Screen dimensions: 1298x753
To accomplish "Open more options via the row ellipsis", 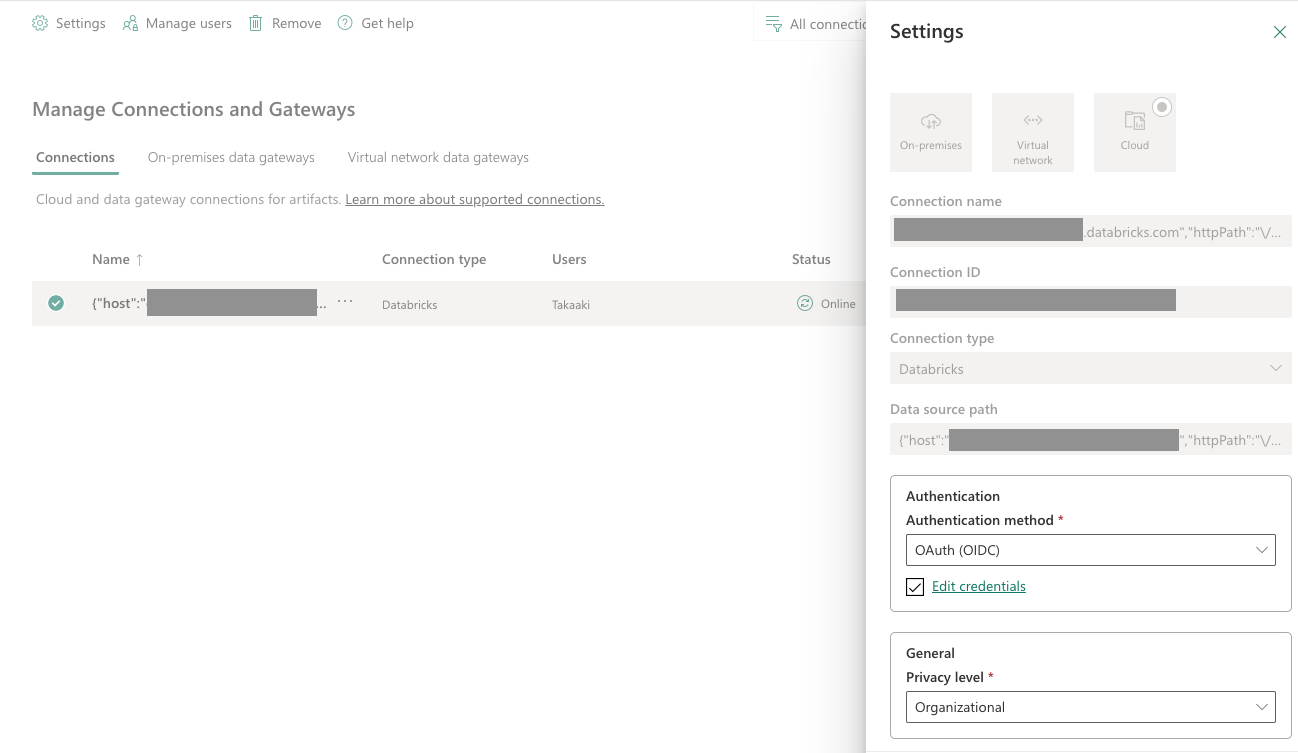I will point(345,300).
